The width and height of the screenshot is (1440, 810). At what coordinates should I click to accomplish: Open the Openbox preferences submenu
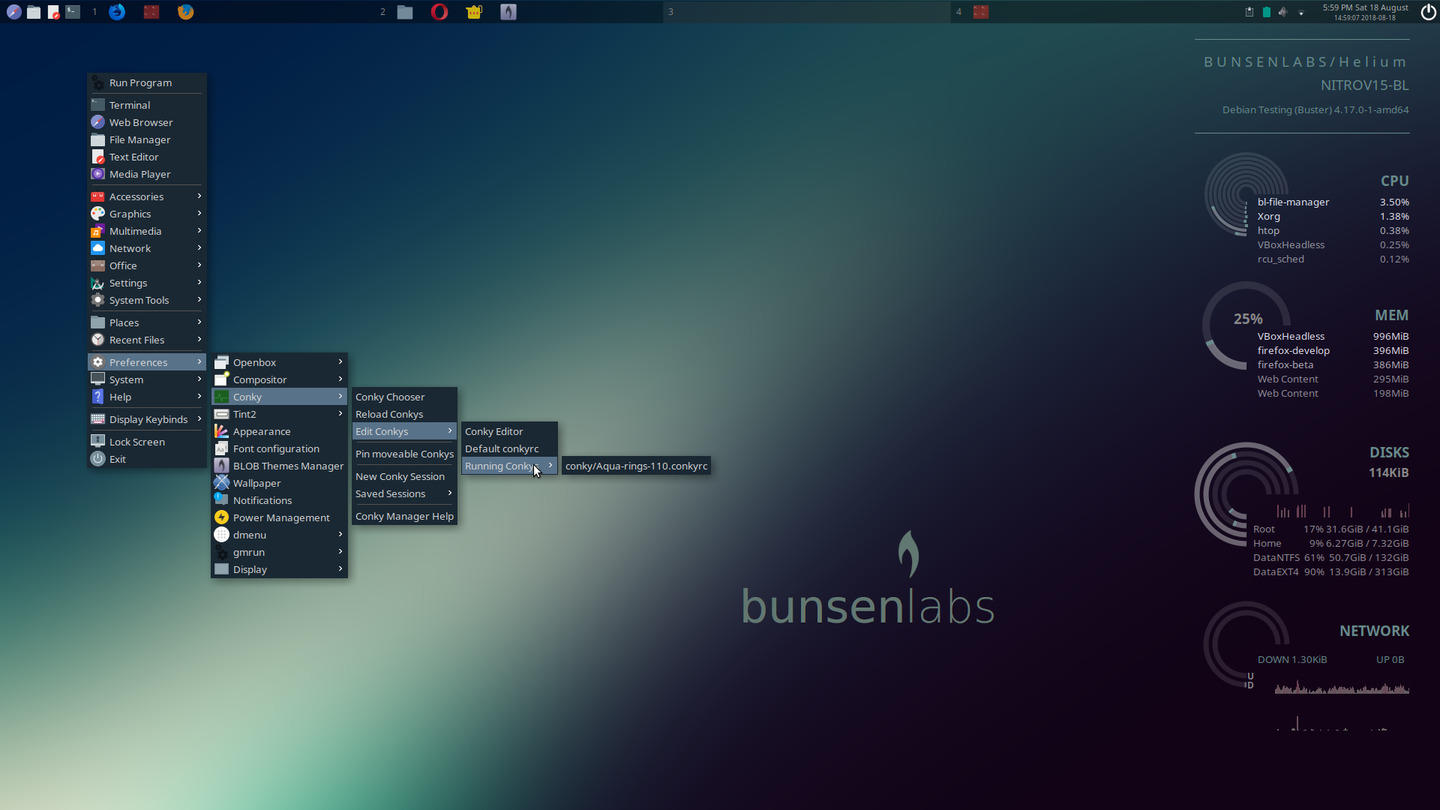[279, 363]
